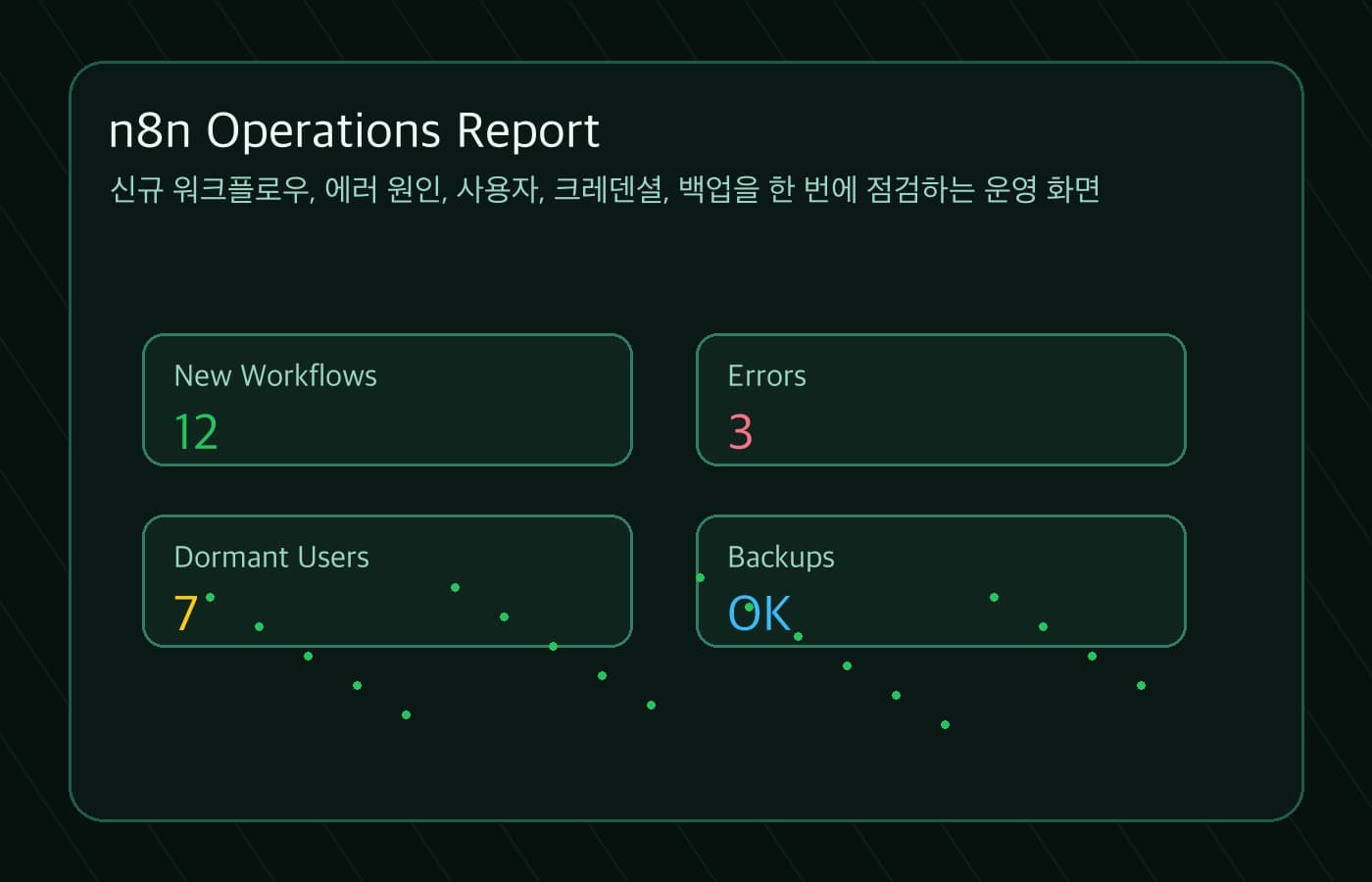Click the Korean subtitle below the title
The height and width of the screenshot is (882, 1372).
[605, 188]
